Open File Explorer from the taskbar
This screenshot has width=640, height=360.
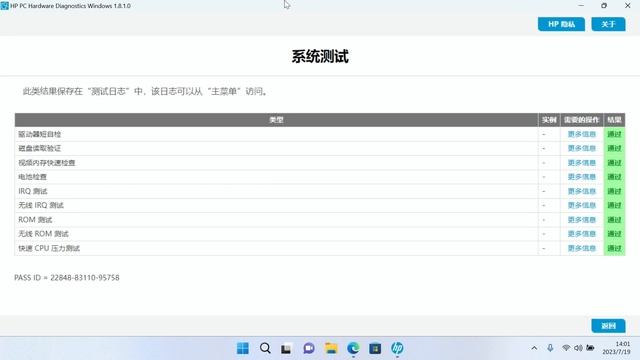(331, 348)
